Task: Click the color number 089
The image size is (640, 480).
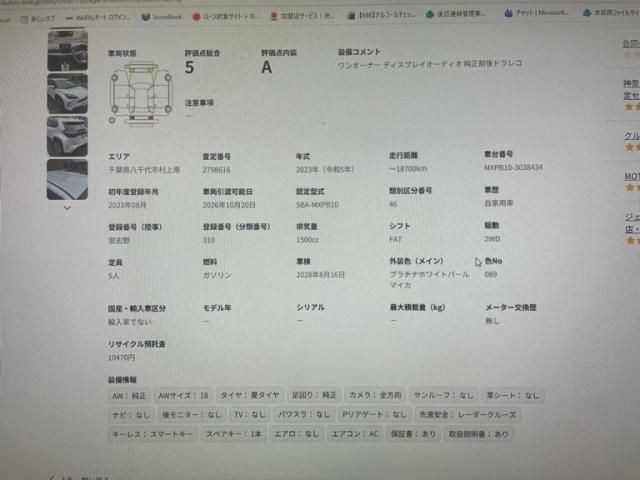Action: tap(491, 274)
